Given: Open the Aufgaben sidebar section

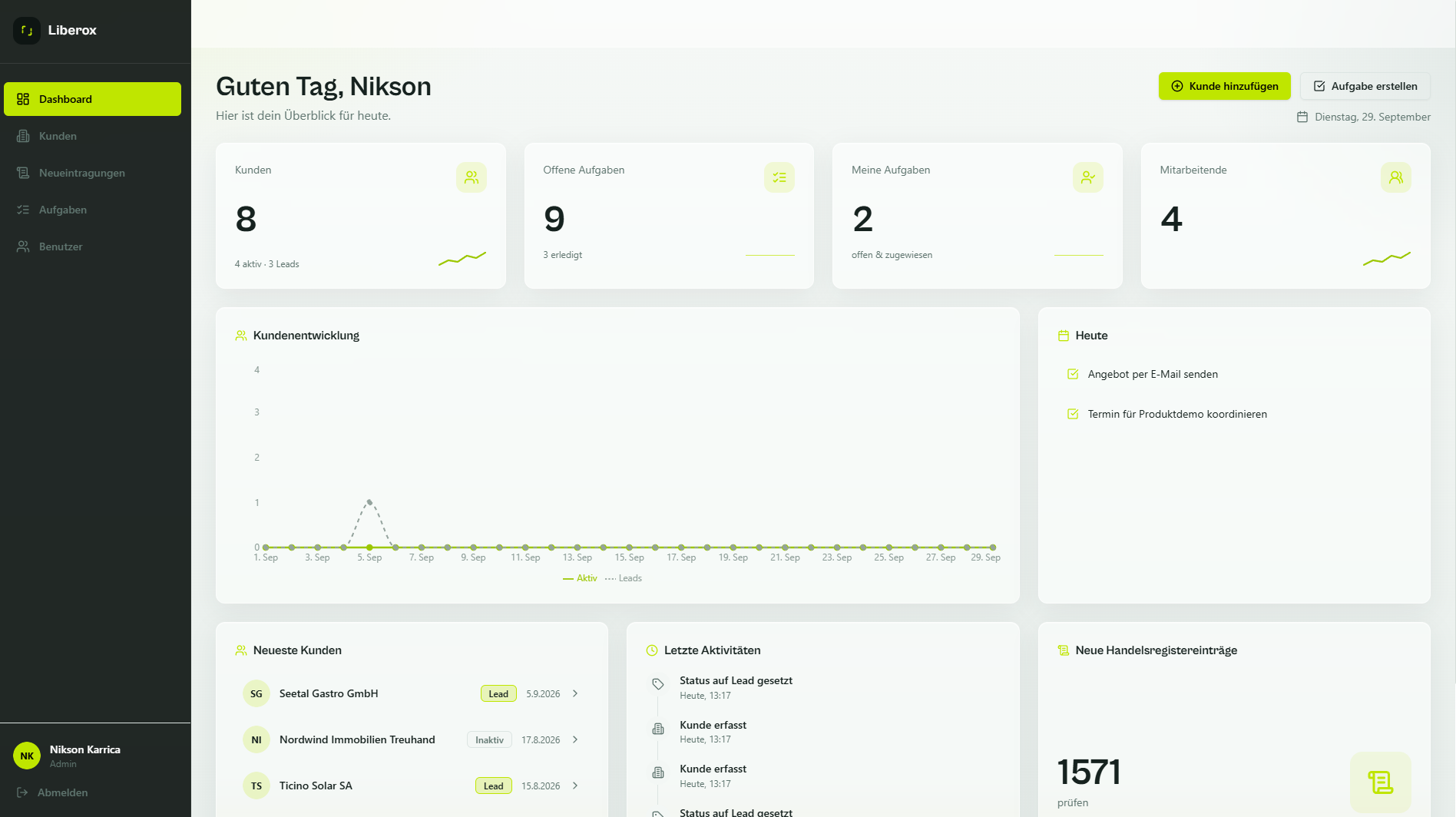Looking at the screenshot, I should [x=92, y=210].
